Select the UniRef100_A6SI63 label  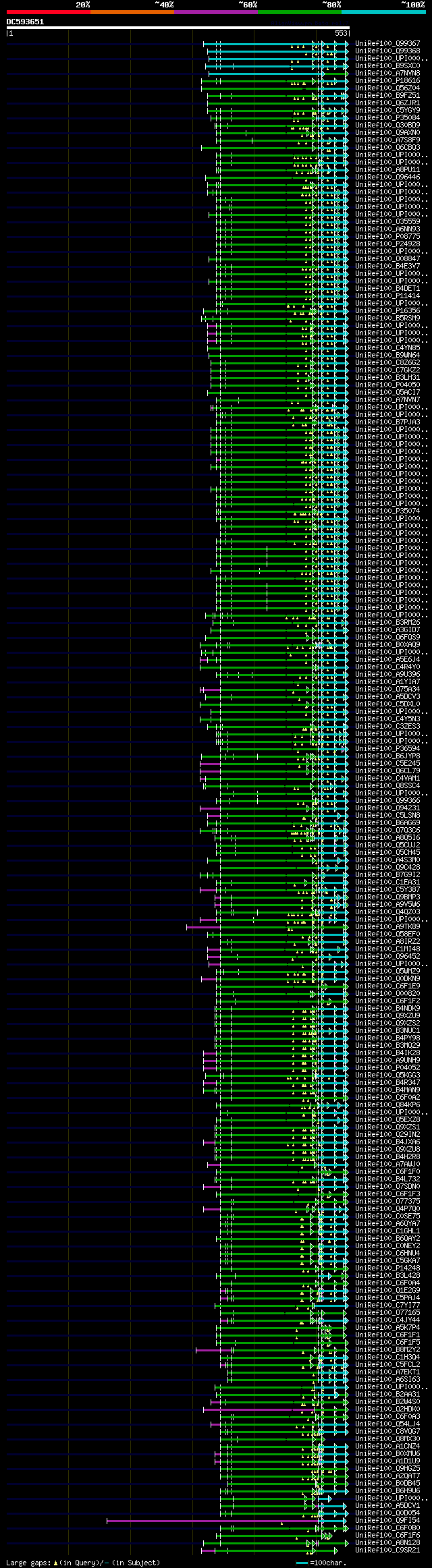[387, 1380]
